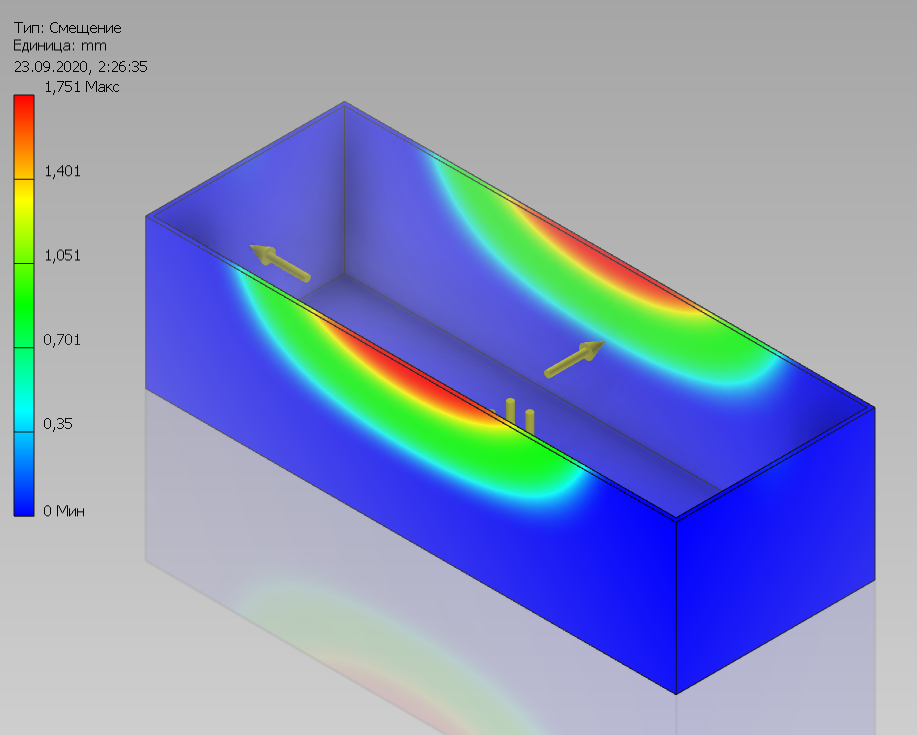Select the '1,051' legend value
This screenshot has width=917, height=735.
pos(62,255)
